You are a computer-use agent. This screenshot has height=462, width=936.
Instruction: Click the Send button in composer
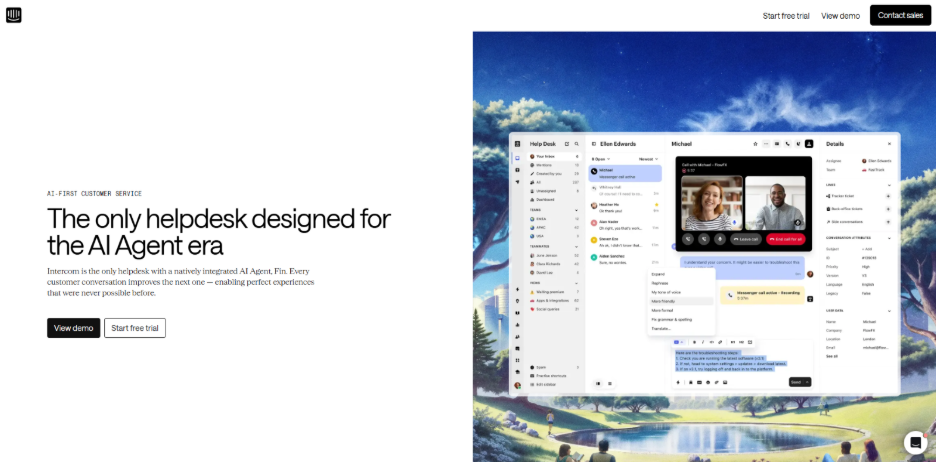pos(796,382)
